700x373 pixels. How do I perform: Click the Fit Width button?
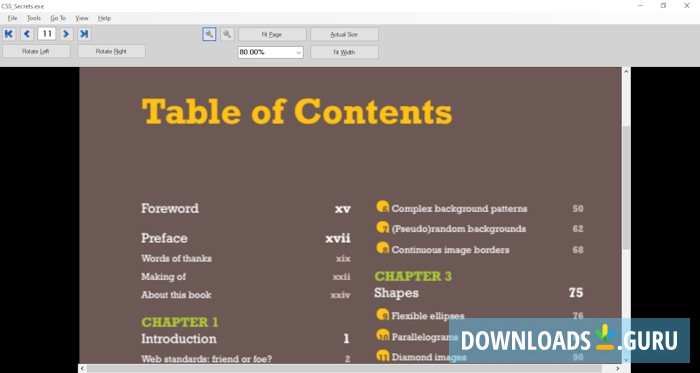344,52
